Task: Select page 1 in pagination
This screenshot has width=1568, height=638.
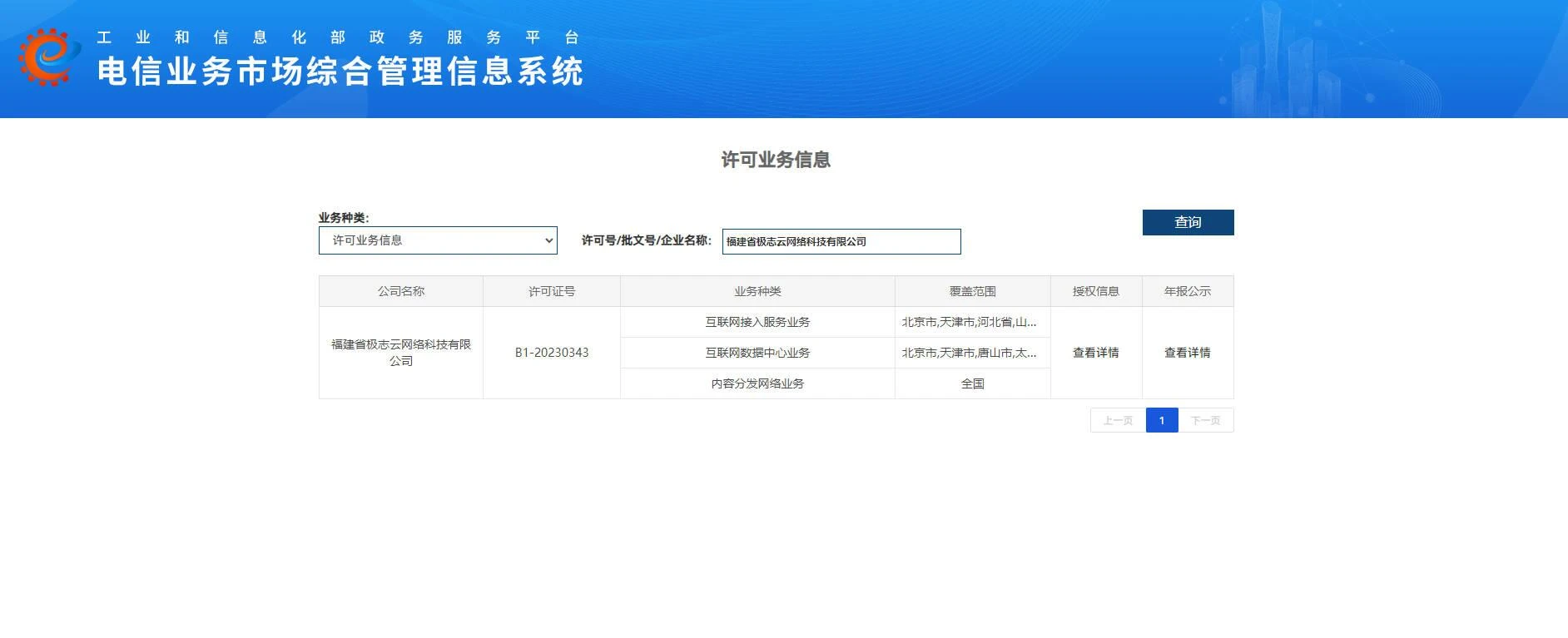Action: click(1162, 421)
